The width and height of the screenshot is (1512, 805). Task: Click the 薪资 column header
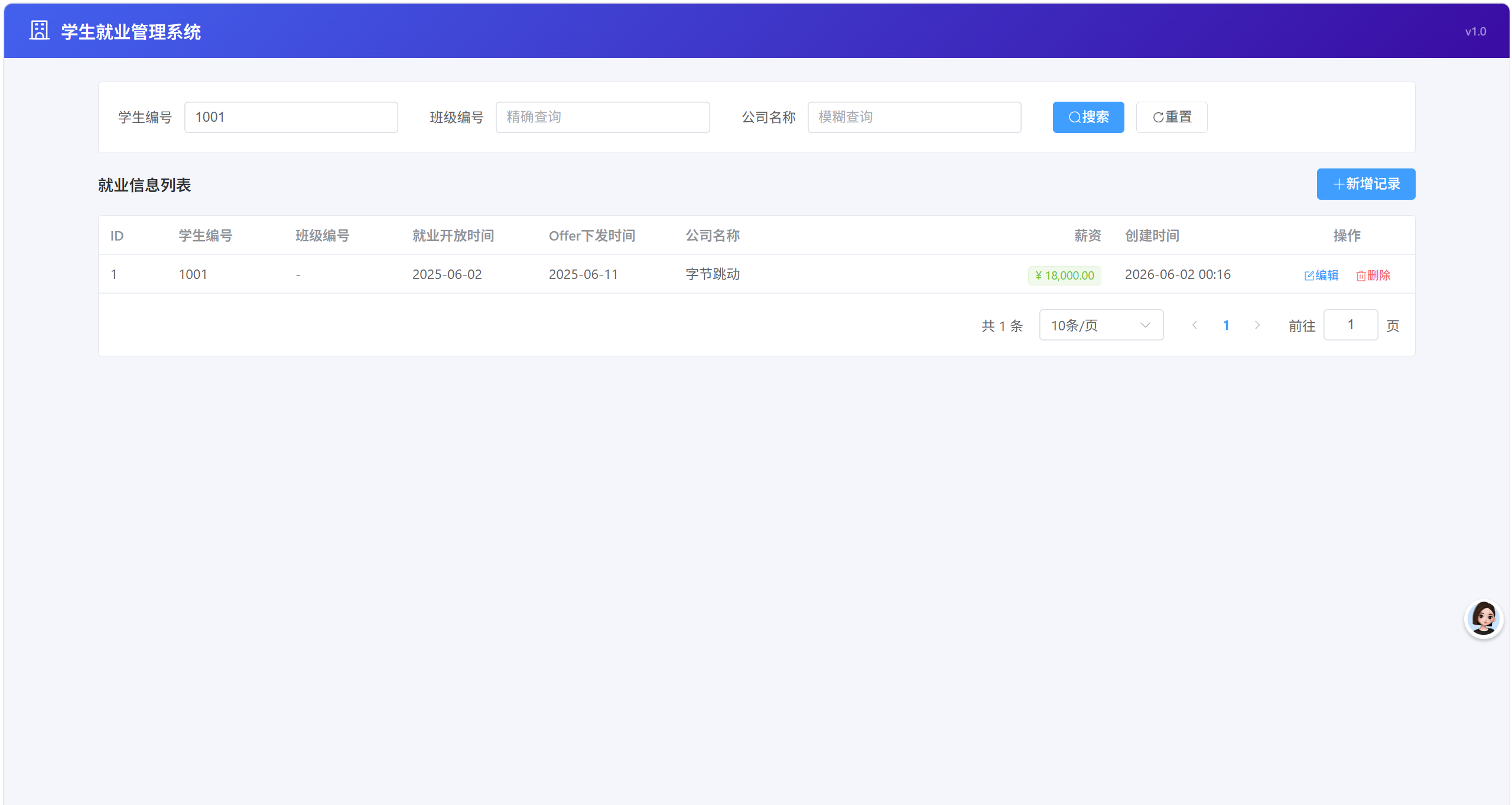1087,236
